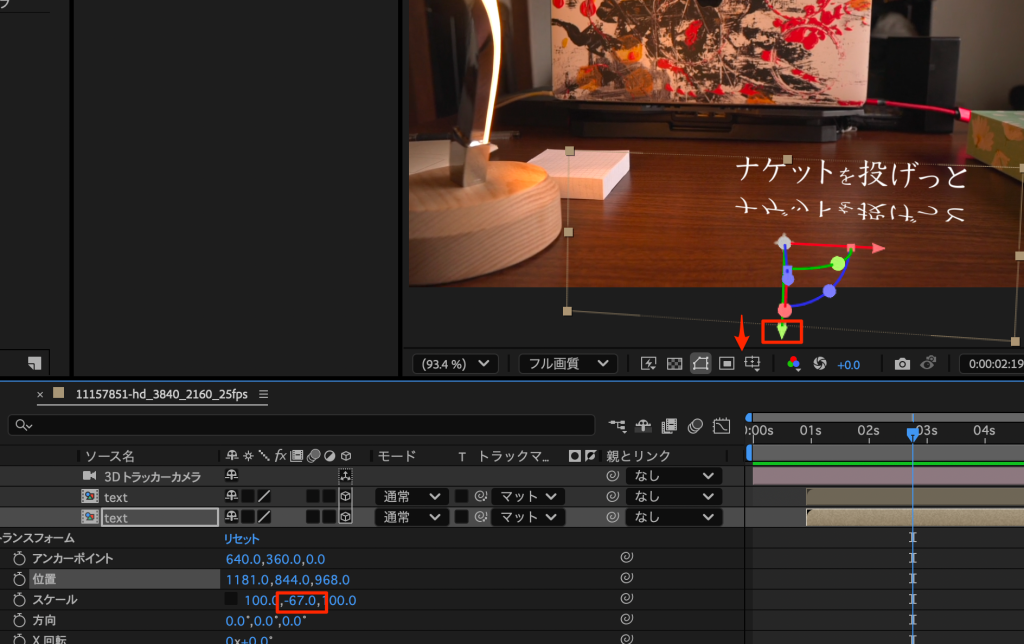Screen dimensions: 1024x644
Task: Take a snapshot with the camera icon
Action: point(902,364)
